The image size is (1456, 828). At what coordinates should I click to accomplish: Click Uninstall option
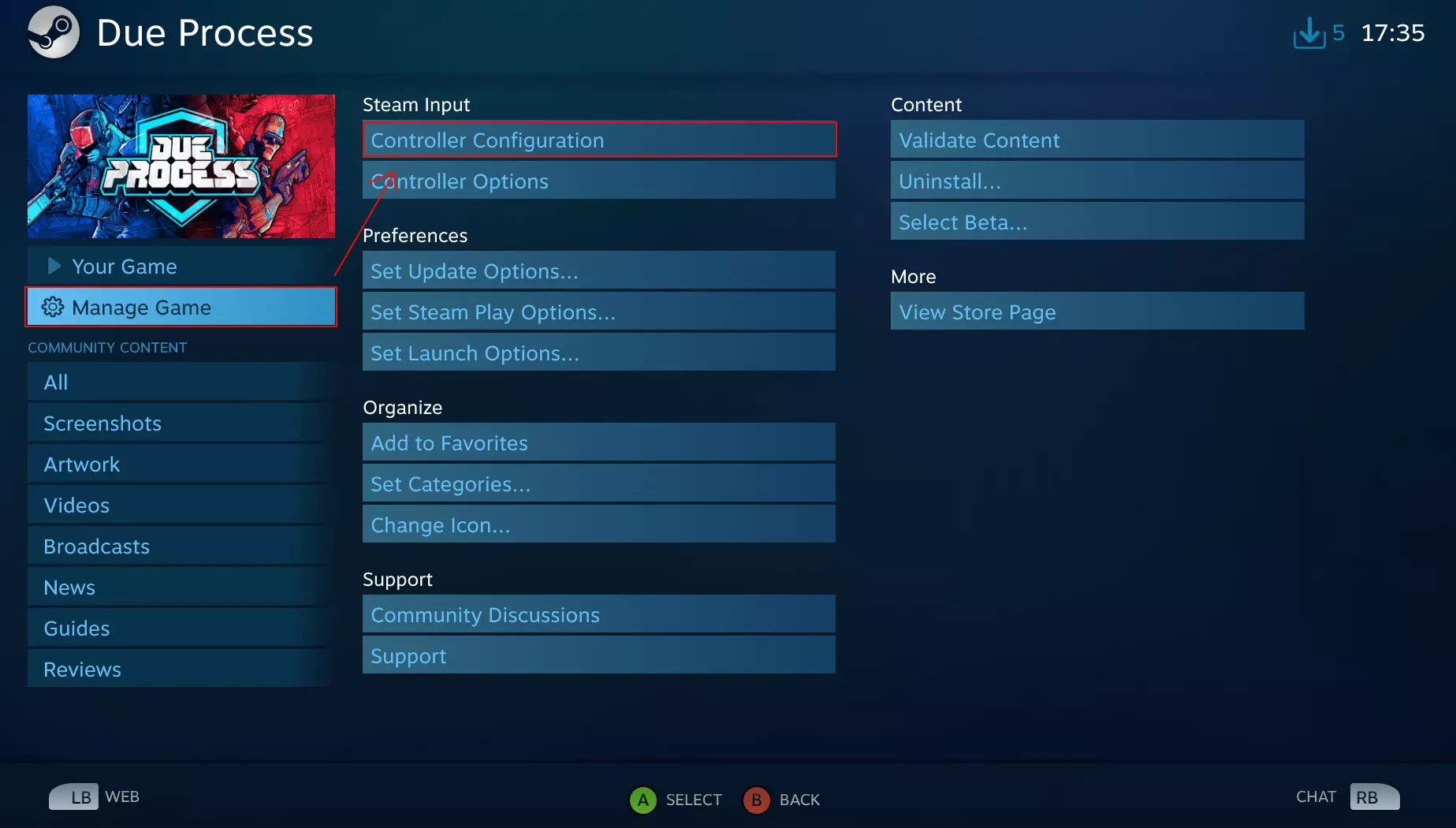tap(1097, 181)
